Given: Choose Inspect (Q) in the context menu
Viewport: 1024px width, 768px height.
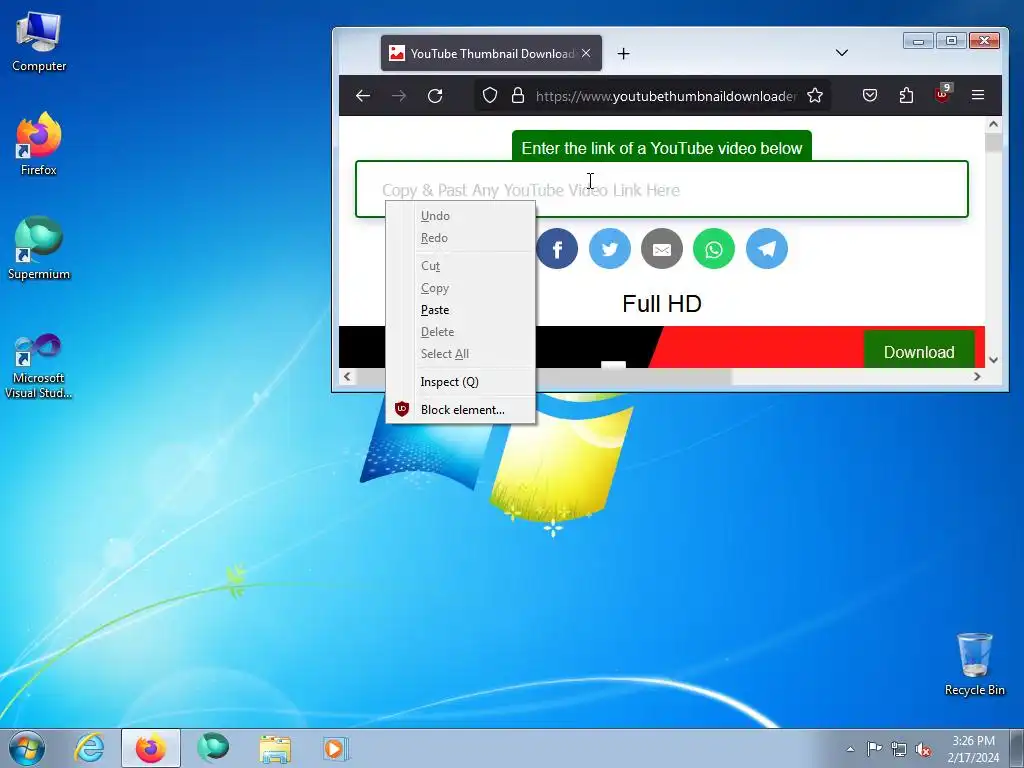Looking at the screenshot, I should [460, 382].
